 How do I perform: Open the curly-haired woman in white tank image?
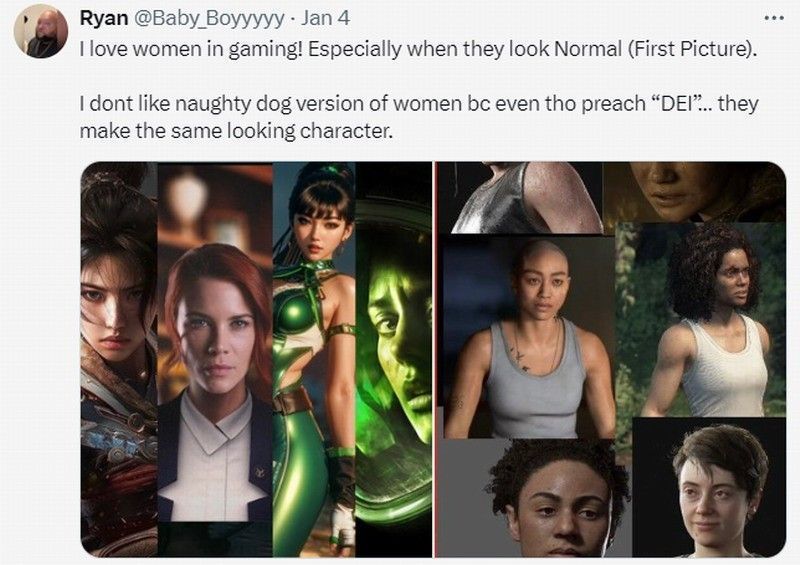(x=705, y=320)
